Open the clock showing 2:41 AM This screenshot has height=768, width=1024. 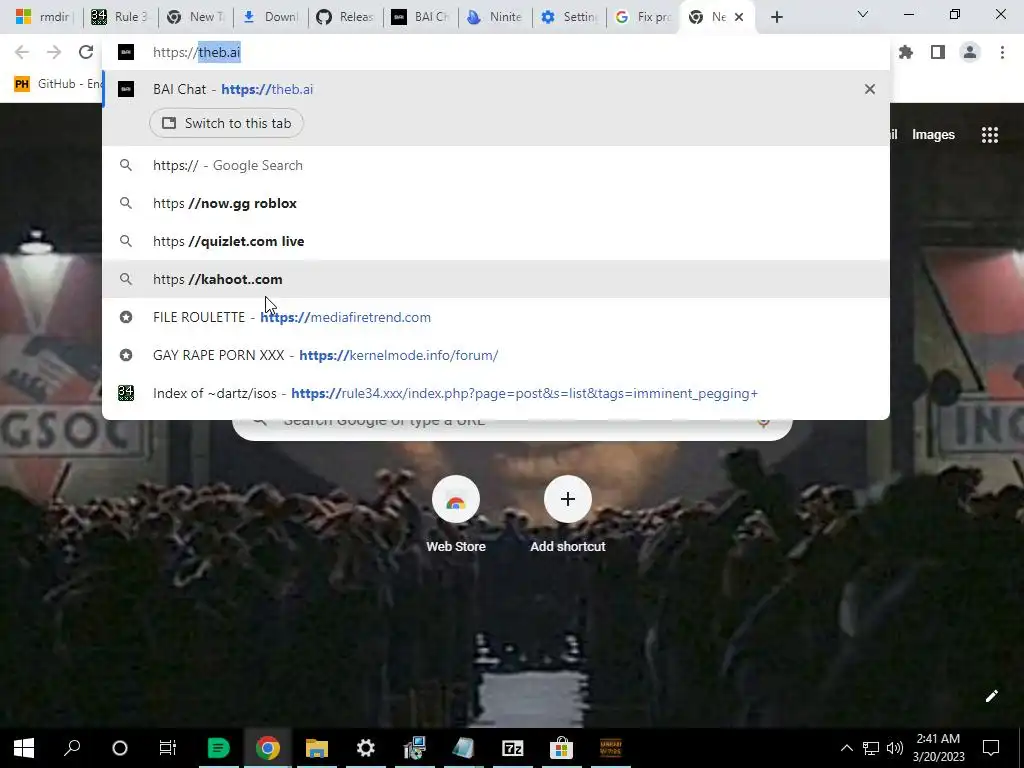[x=938, y=748]
